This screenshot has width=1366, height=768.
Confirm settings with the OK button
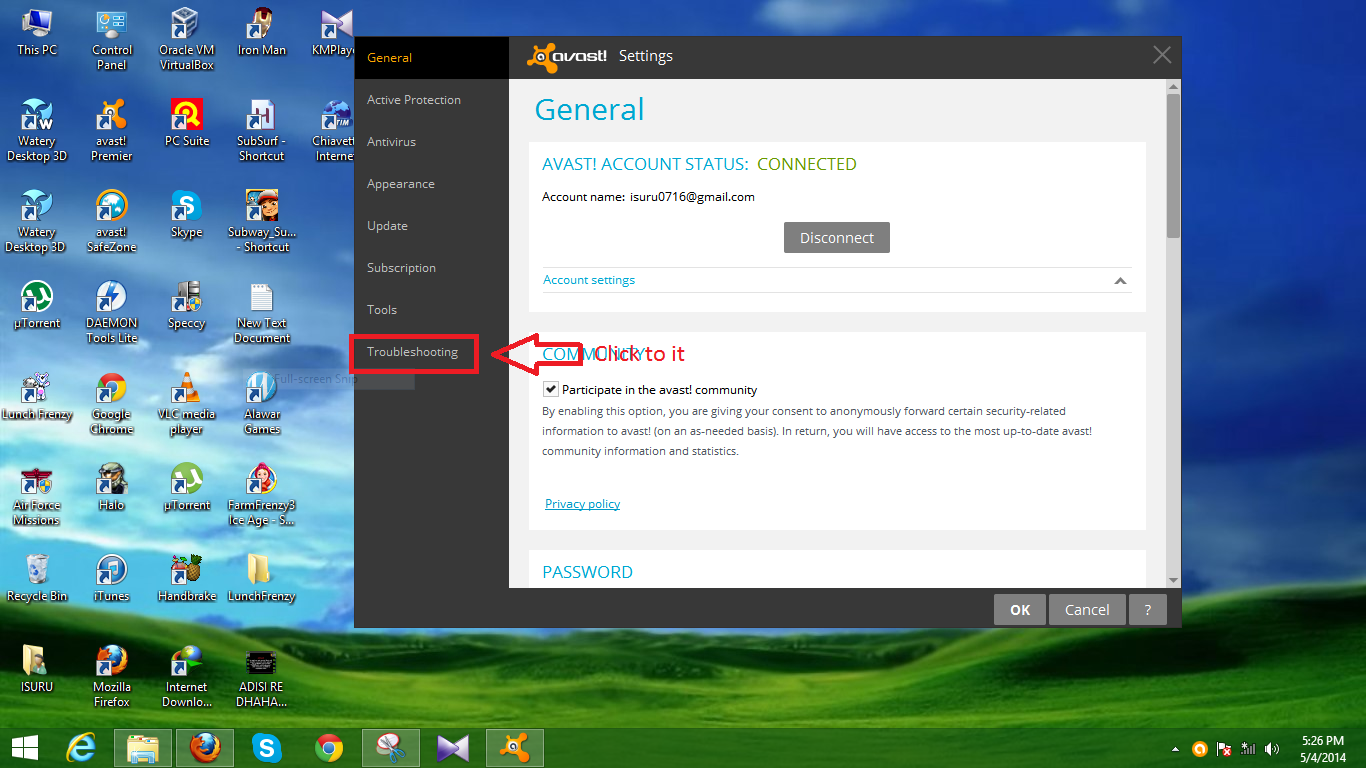1020,610
